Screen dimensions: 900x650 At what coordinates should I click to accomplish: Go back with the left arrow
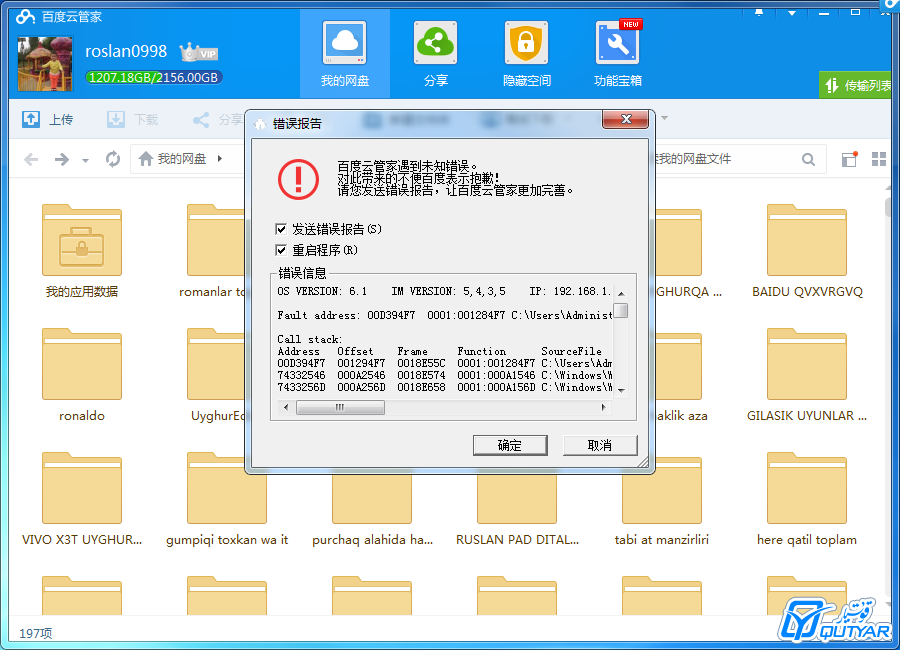32,159
